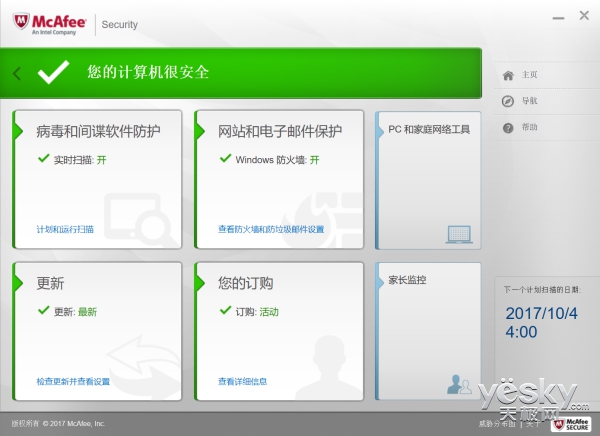This screenshot has height=436, width=600.
Task: Click the green check beside 实时扫描
Action: [44, 158]
